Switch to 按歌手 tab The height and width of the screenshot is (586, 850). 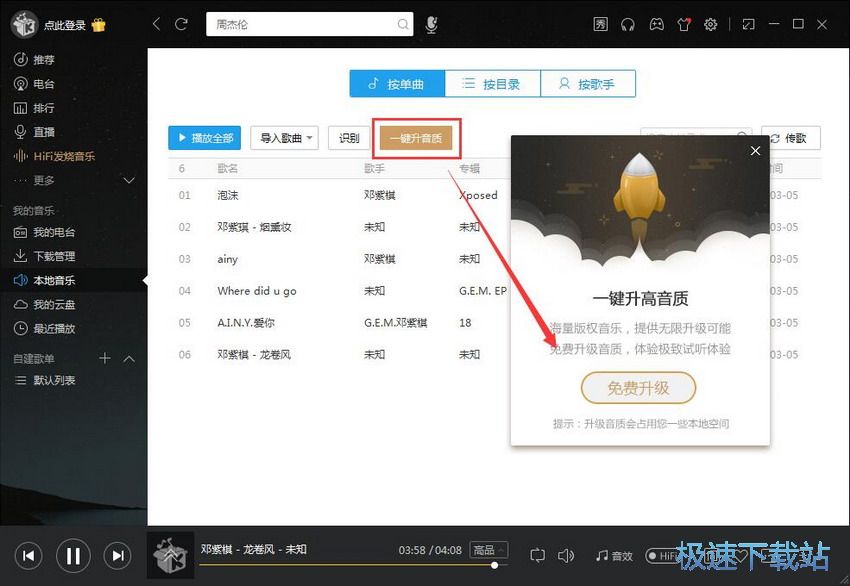pos(588,84)
